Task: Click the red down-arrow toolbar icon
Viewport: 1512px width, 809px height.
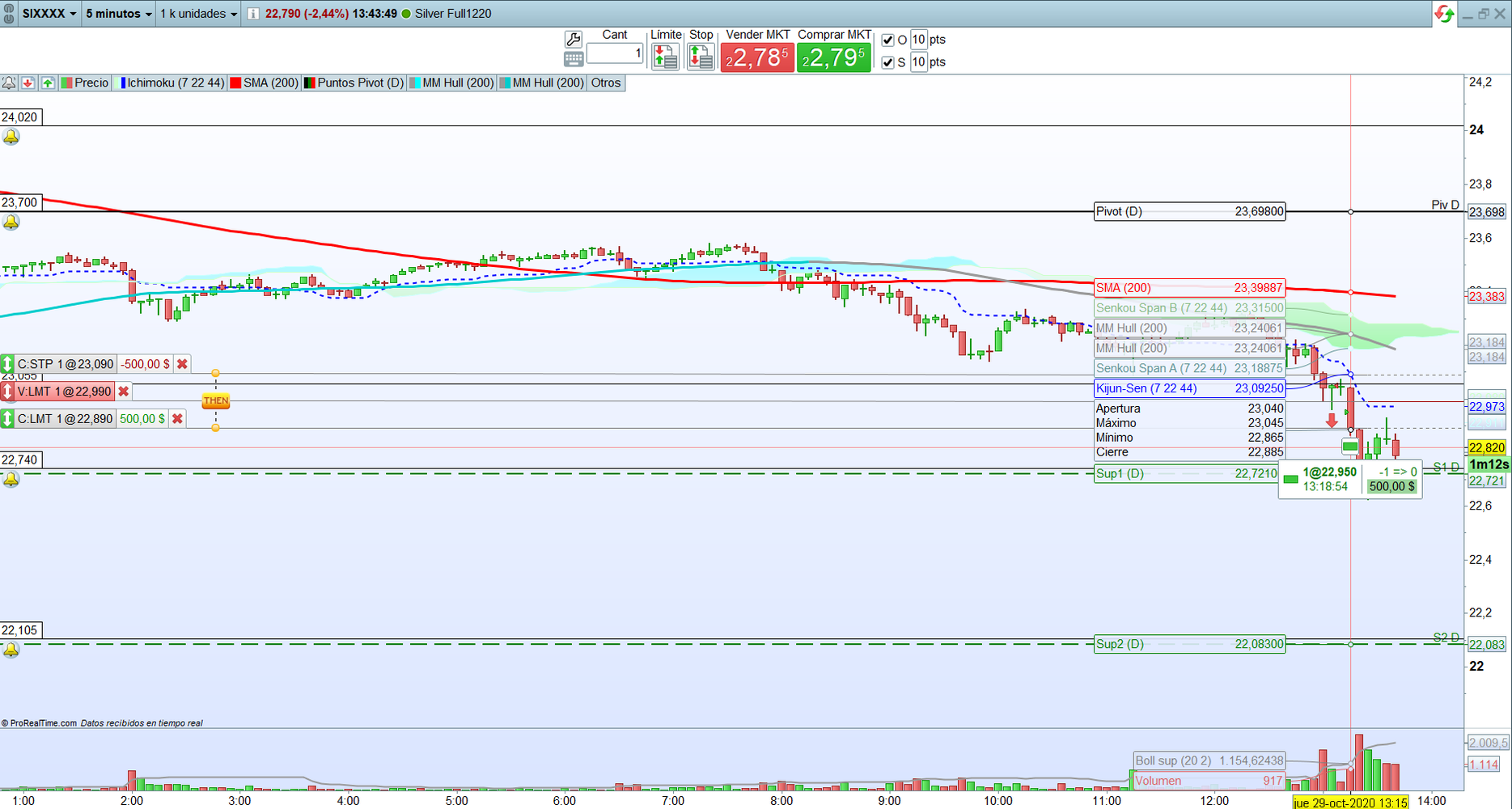Action: [28, 83]
